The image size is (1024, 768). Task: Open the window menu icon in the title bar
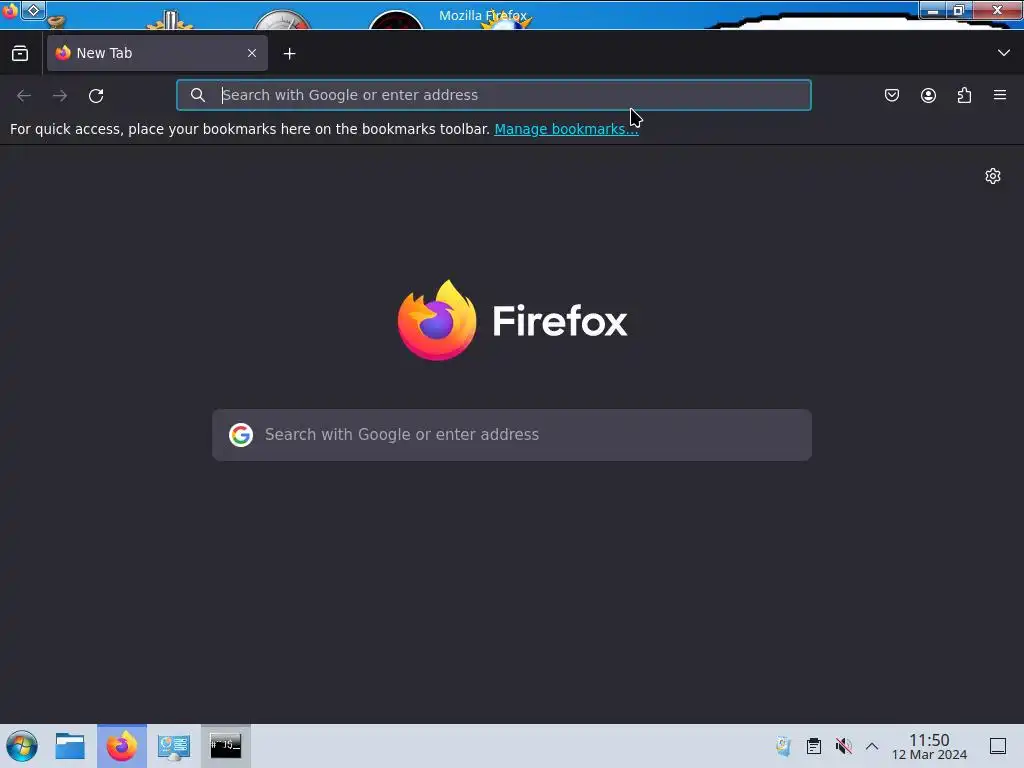click(x=10, y=10)
